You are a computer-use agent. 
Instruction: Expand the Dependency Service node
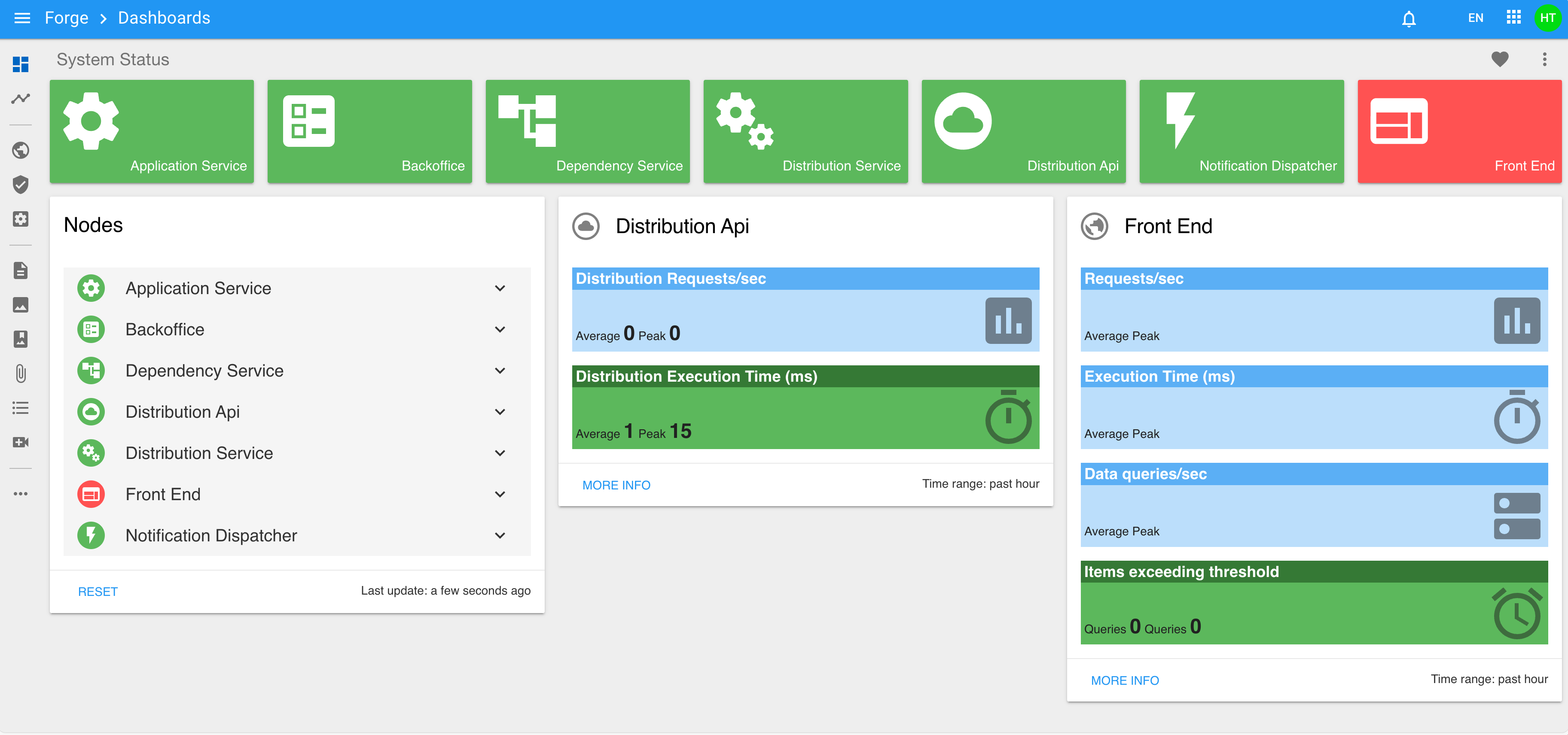click(500, 371)
